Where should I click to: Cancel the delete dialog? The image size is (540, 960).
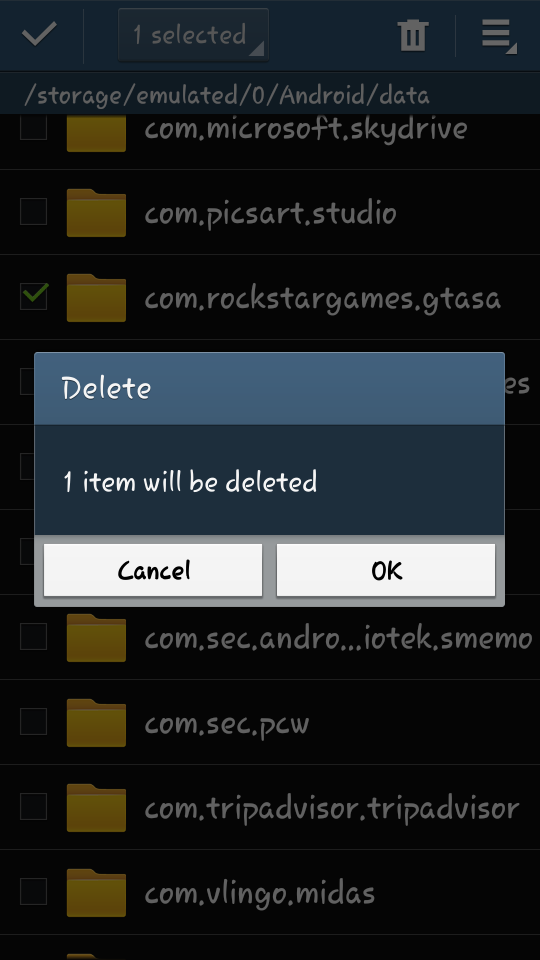(x=153, y=570)
